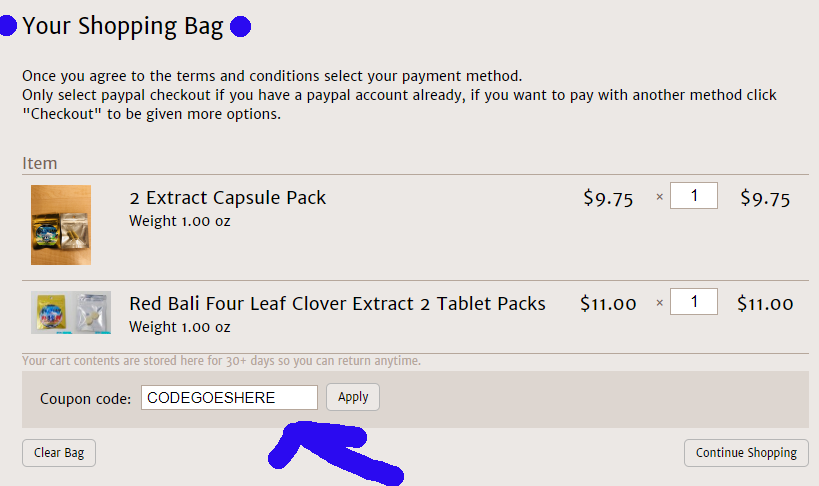Open the 2 Extract Capsule Pack thumbnail
Viewport: 819px width, 486px height.
point(61,225)
